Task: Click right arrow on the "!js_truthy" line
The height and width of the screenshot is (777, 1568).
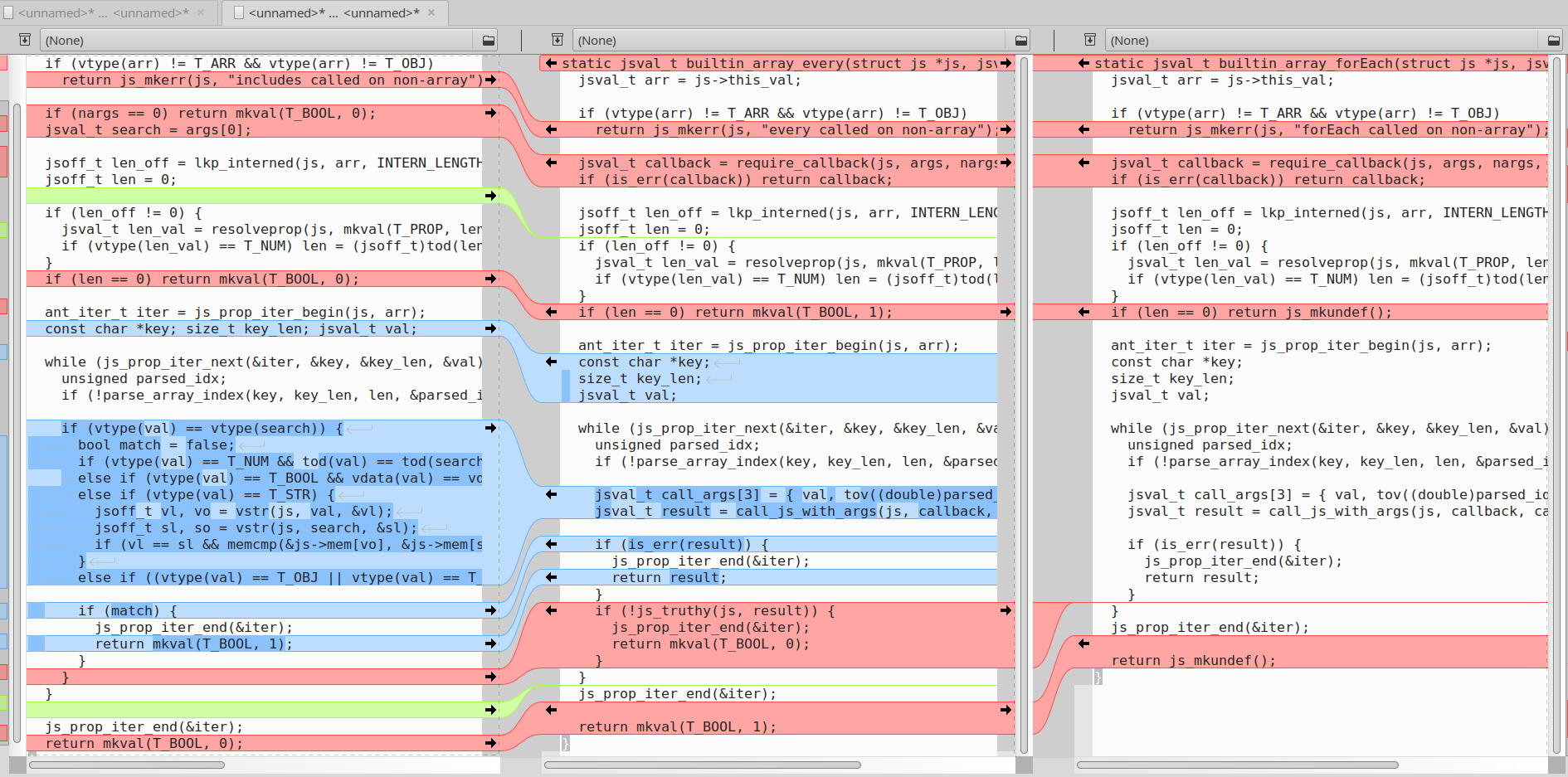Action: (1006, 610)
